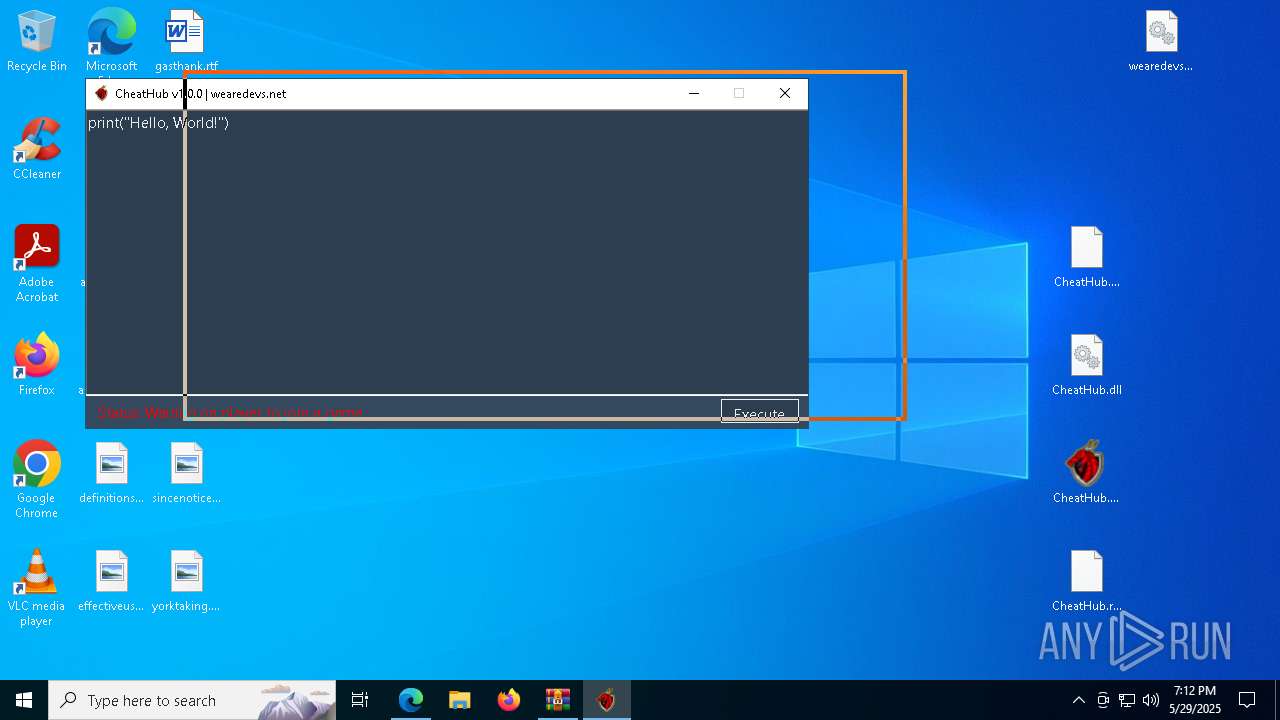Select the CCleaner desktop shortcut

(37, 149)
